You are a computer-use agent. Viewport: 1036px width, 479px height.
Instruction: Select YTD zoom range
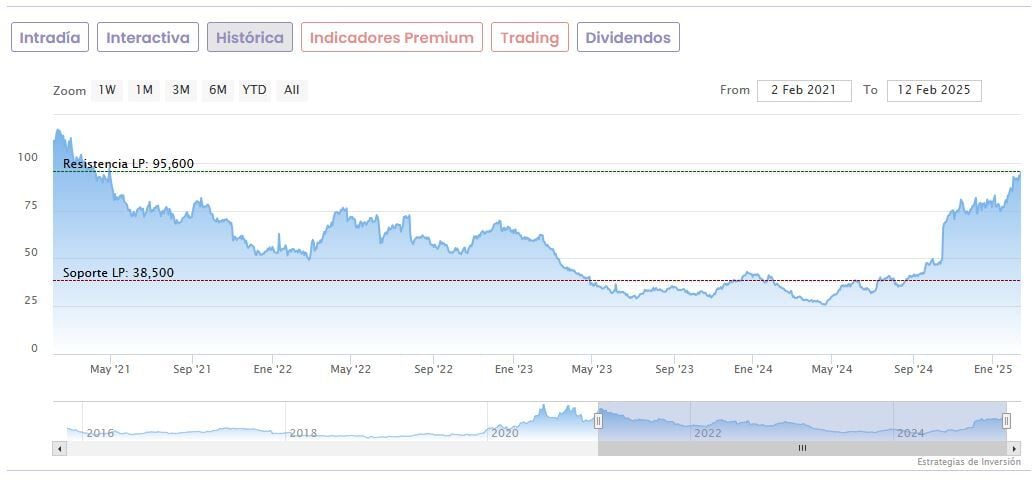tap(255, 90)
